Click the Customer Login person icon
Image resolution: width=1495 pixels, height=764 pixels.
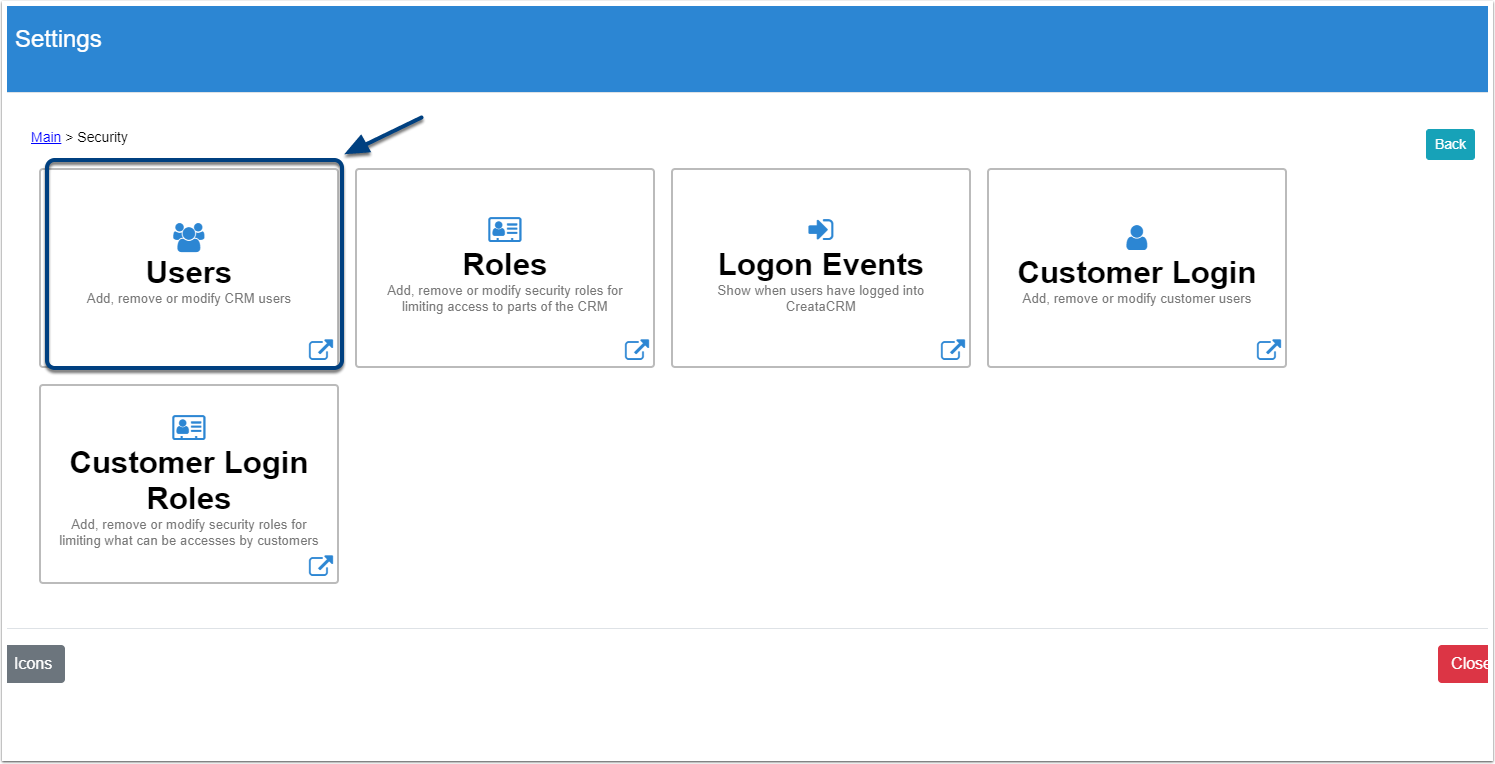pyautogui.click(x=1137, y=237)
